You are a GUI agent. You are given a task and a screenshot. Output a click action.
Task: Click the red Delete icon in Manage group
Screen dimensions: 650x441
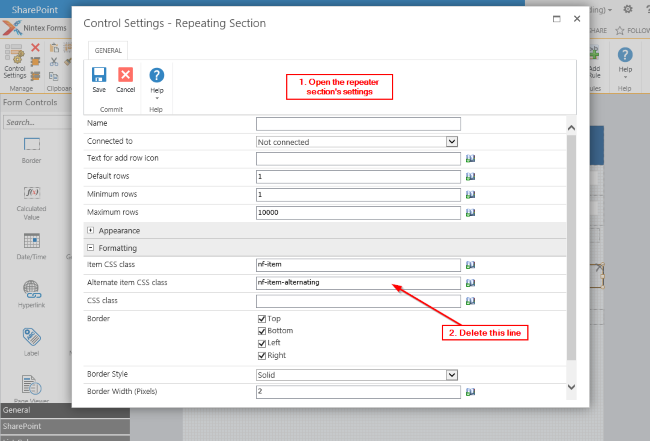36,48
